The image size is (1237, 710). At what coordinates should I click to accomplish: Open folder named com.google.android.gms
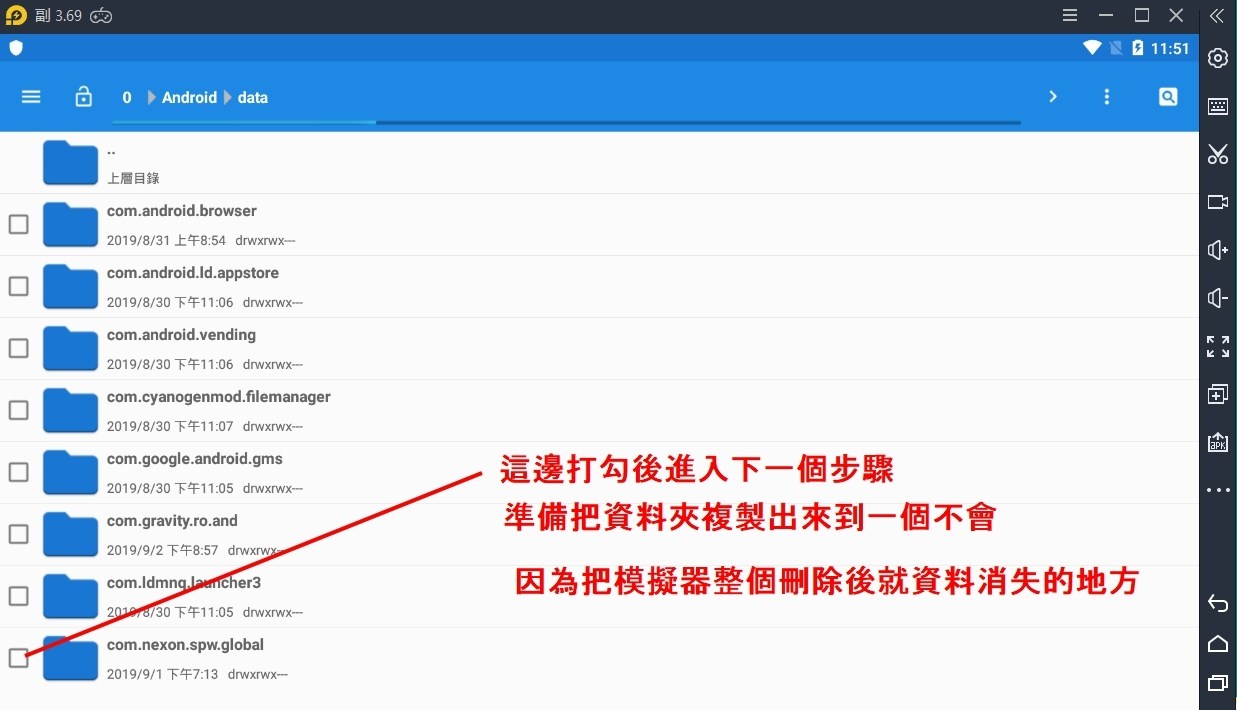pyautogui.click(x=195, y=459)
